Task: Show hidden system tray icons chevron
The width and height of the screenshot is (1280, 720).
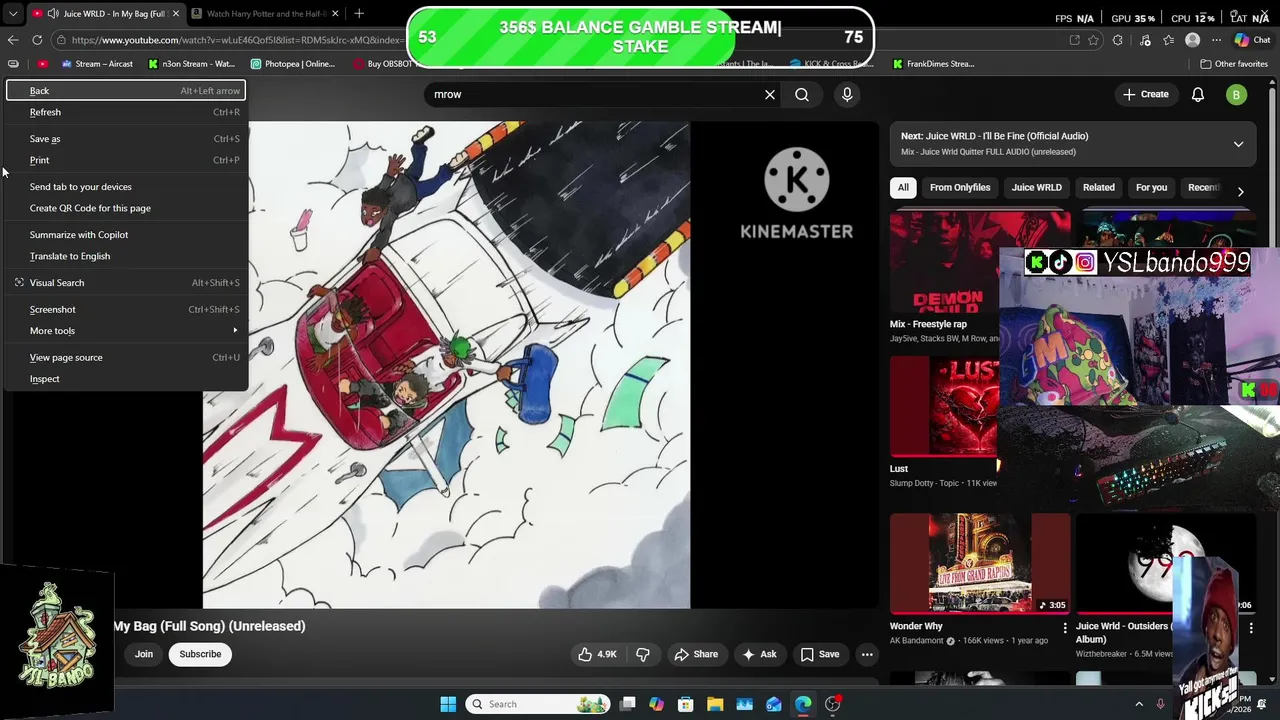Action: click(1139, 704)
